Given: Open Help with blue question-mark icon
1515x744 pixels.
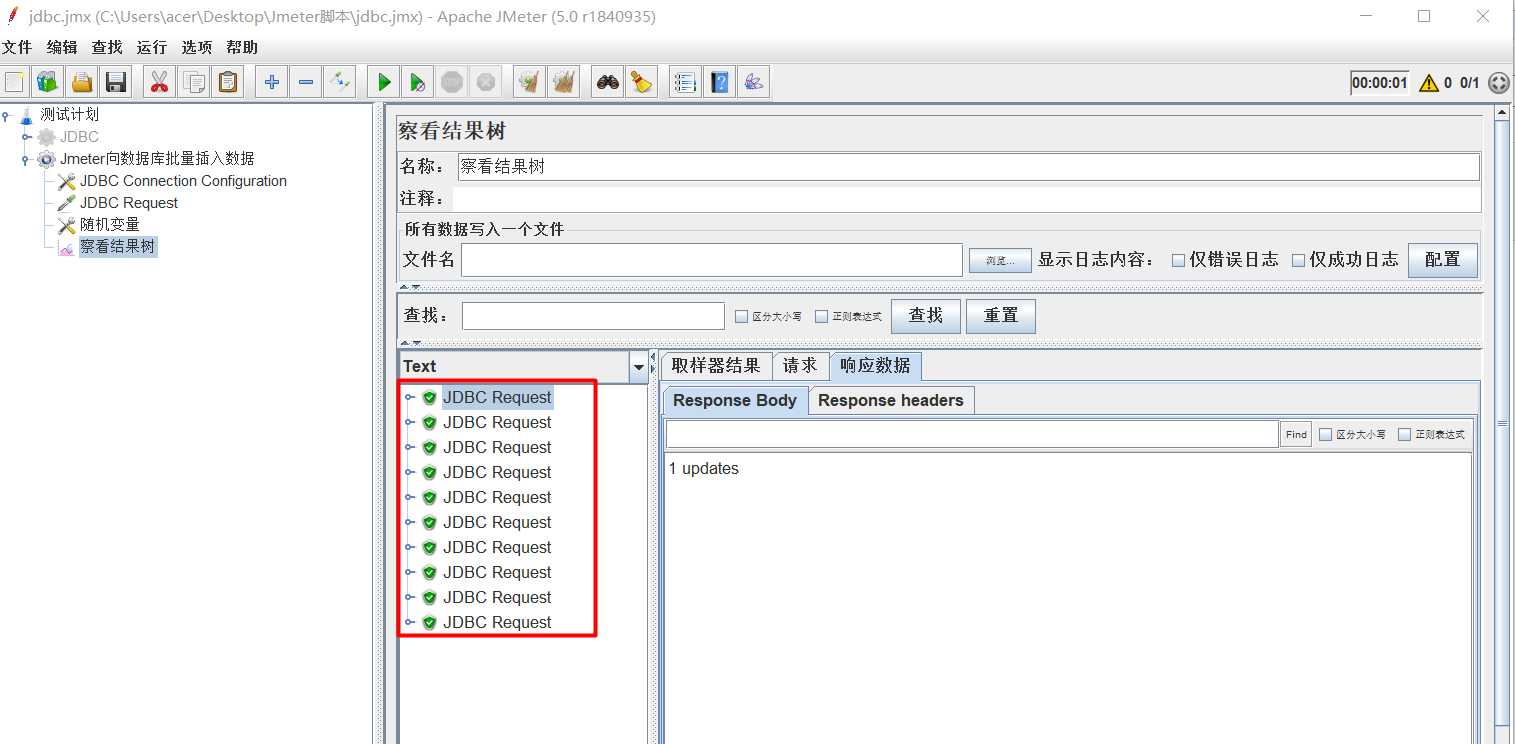Looking at the screenshot, I should (x=719, y=82).
